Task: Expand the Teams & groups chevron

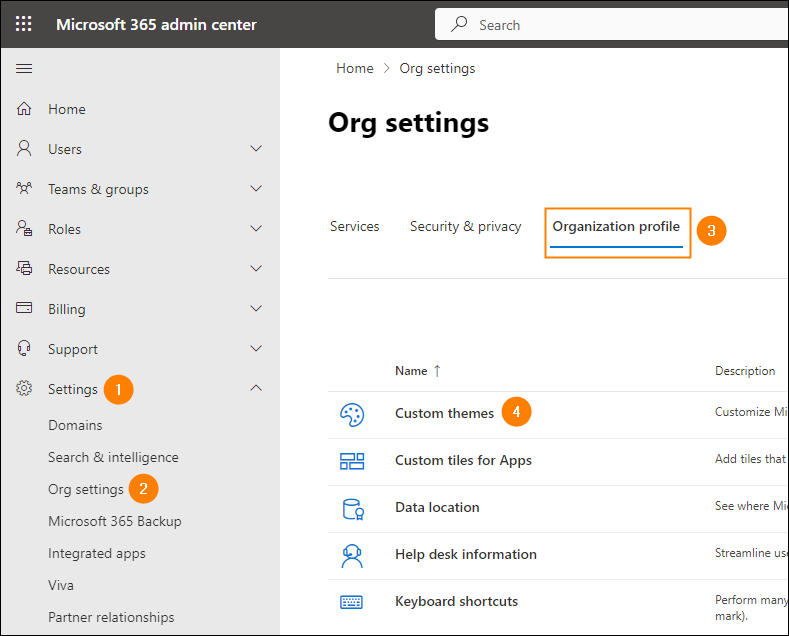Action: coord(256,189)
